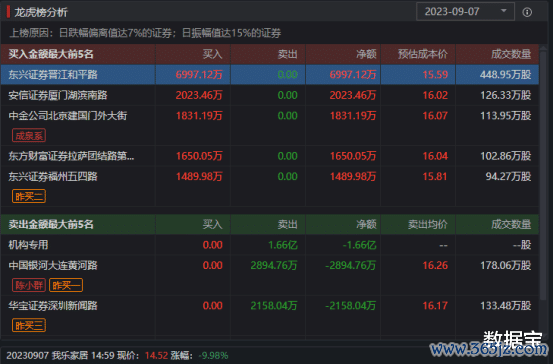This screenshot has height=364, width=554.
Task: Sort buy table by 预估成本价 header
Action: click(x=423, y=54)
